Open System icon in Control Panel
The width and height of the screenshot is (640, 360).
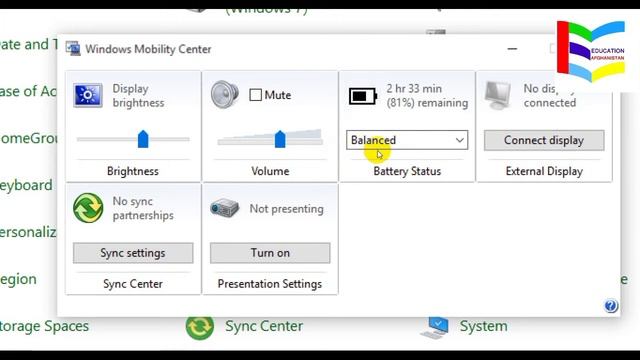coord(435,328)
